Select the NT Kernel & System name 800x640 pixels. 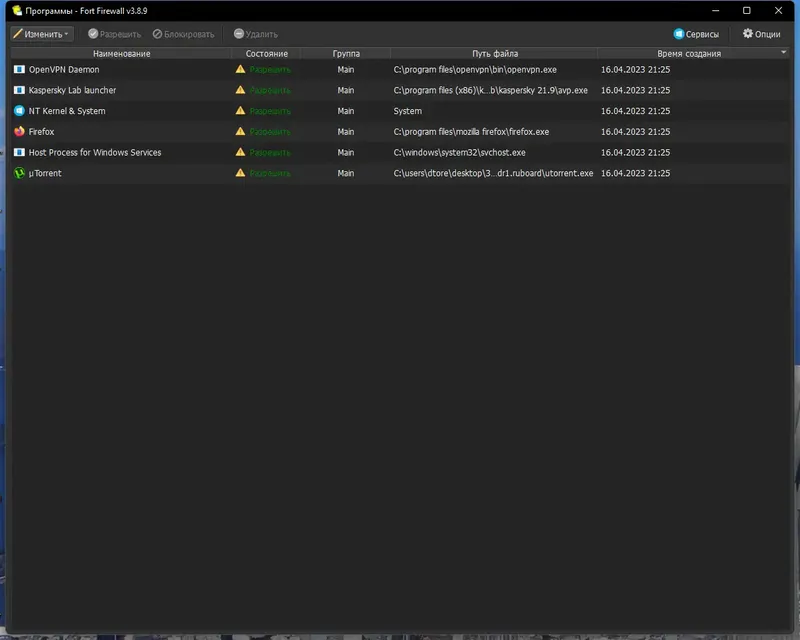pyautogui.click(x=67, y=111)
